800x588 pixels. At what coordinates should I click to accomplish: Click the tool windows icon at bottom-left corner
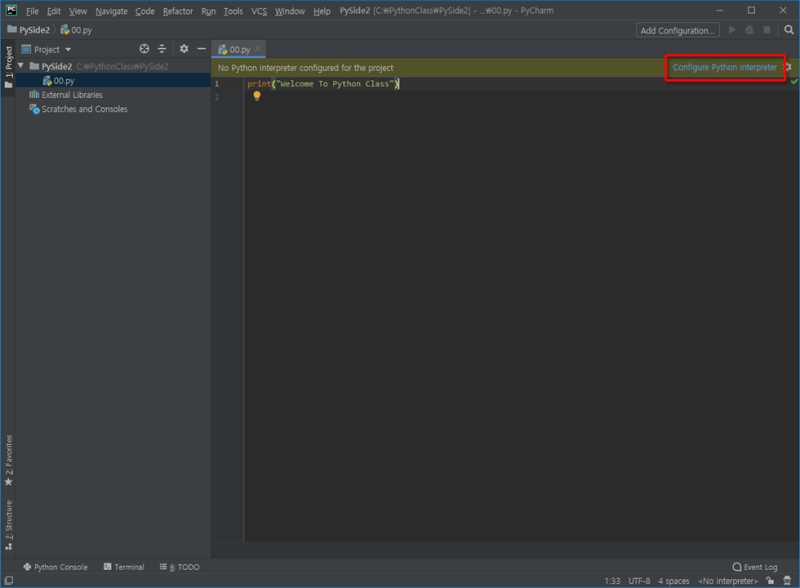9,580
